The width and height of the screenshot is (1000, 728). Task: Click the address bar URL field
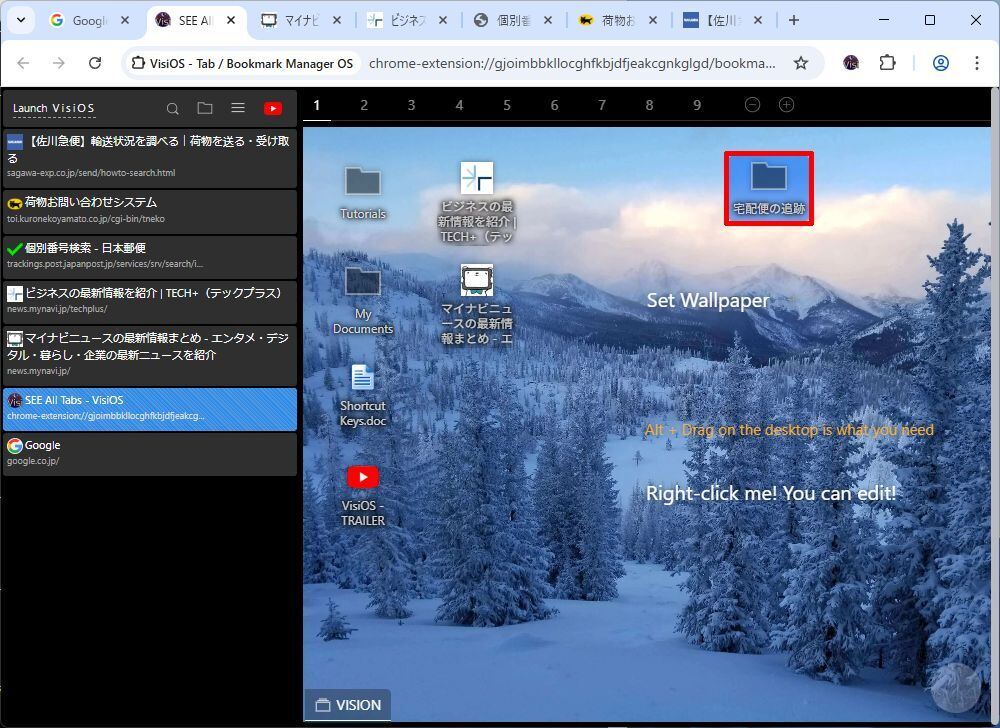(x=572, y=63)
